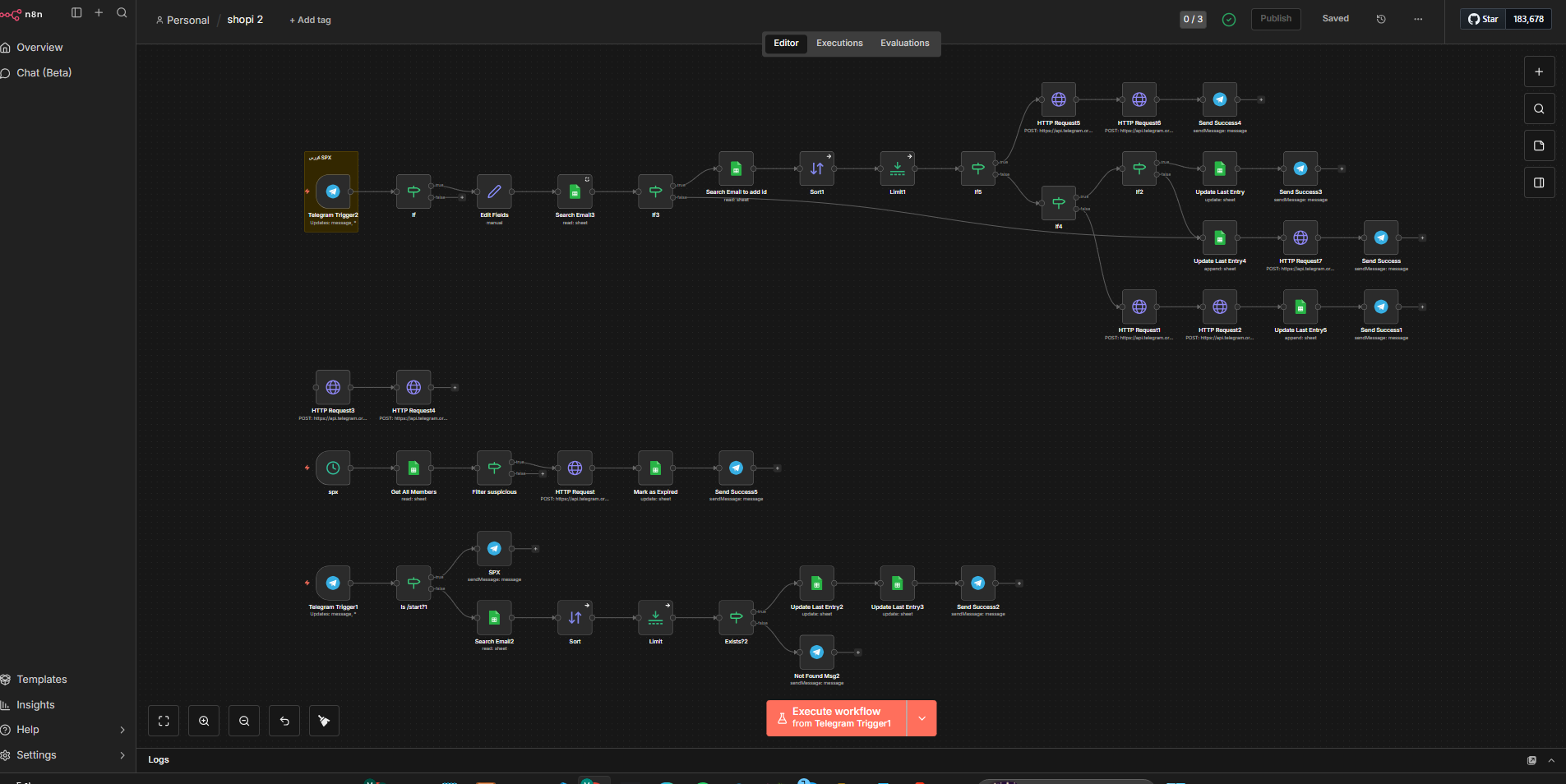Select the Edit Fields node on the canvas
Screen dimensions: 1566x784
(494, 192)
